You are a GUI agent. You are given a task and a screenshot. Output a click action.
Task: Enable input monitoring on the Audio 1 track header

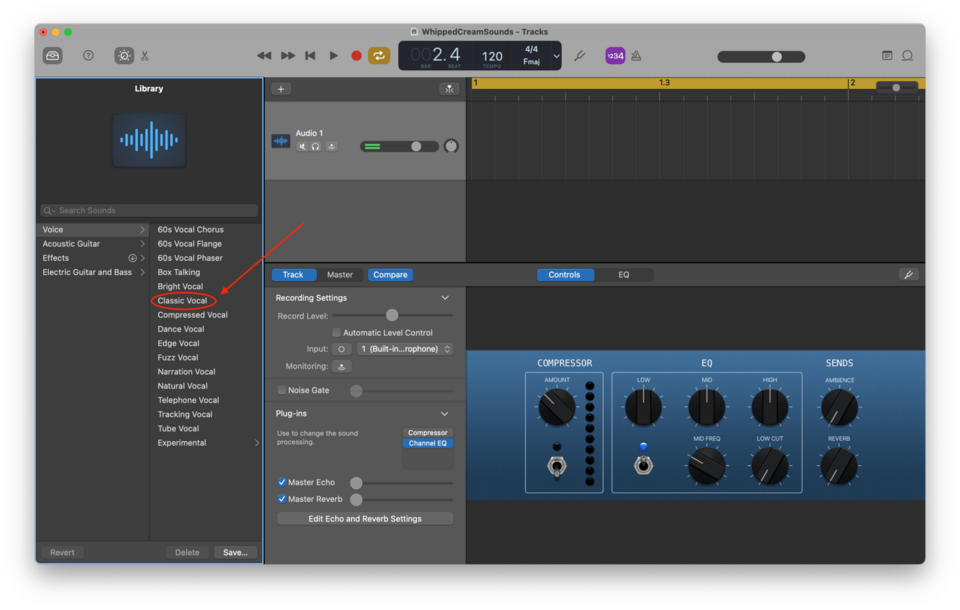[x=331, y=146]
